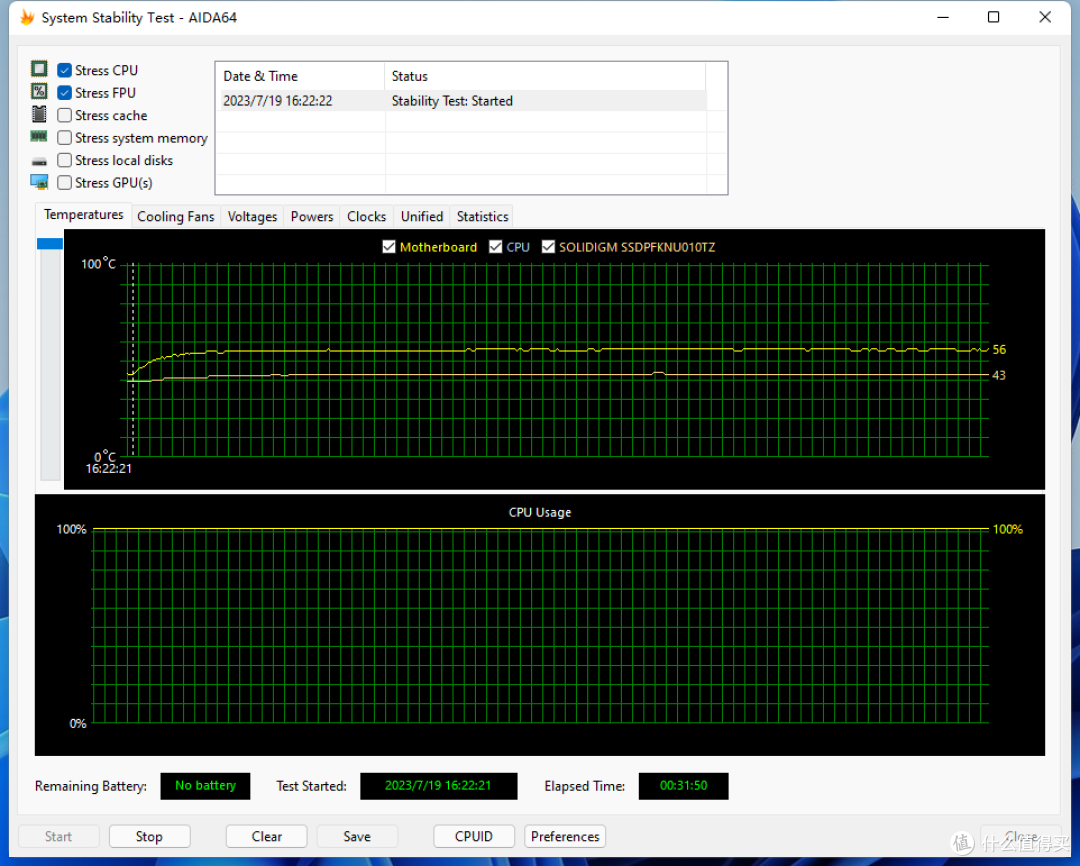Viewport: 1080px width, 866px height.
Task: Click the RAM module icon beside Stress system memory
Action: click(39, 136)
